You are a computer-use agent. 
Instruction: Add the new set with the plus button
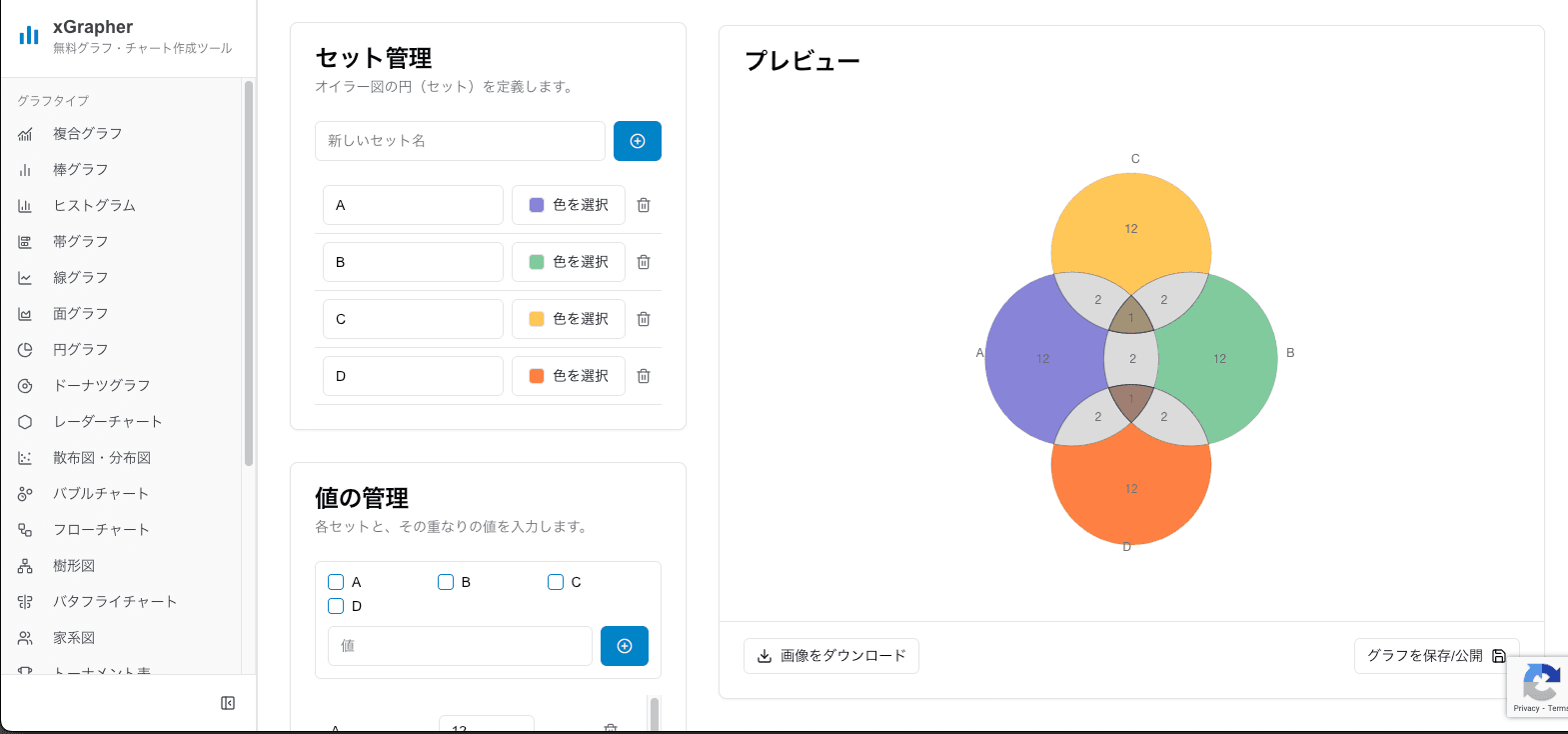[x=638, y=141]
